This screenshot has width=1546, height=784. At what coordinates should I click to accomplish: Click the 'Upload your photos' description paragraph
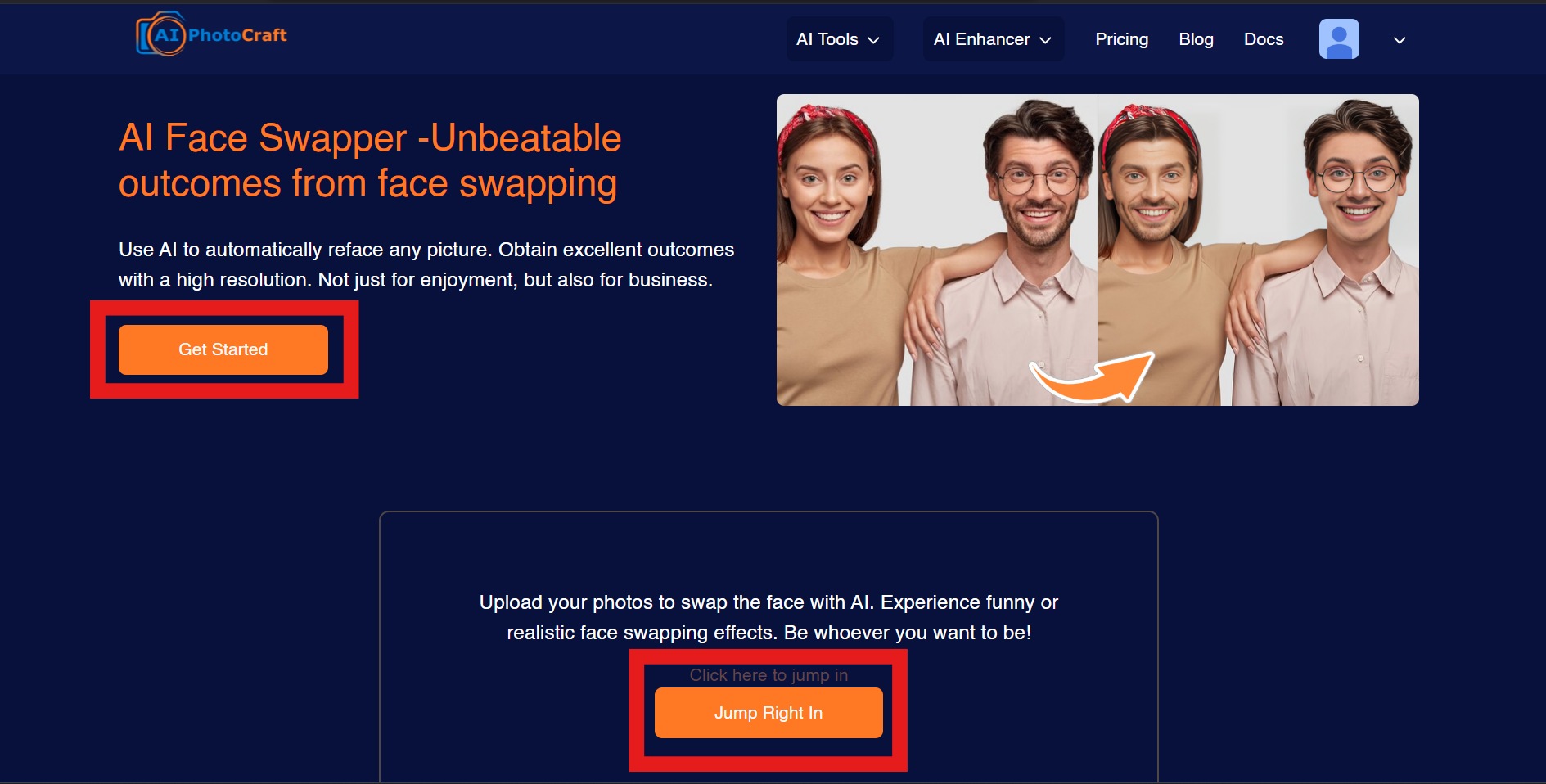pos(768,617)
